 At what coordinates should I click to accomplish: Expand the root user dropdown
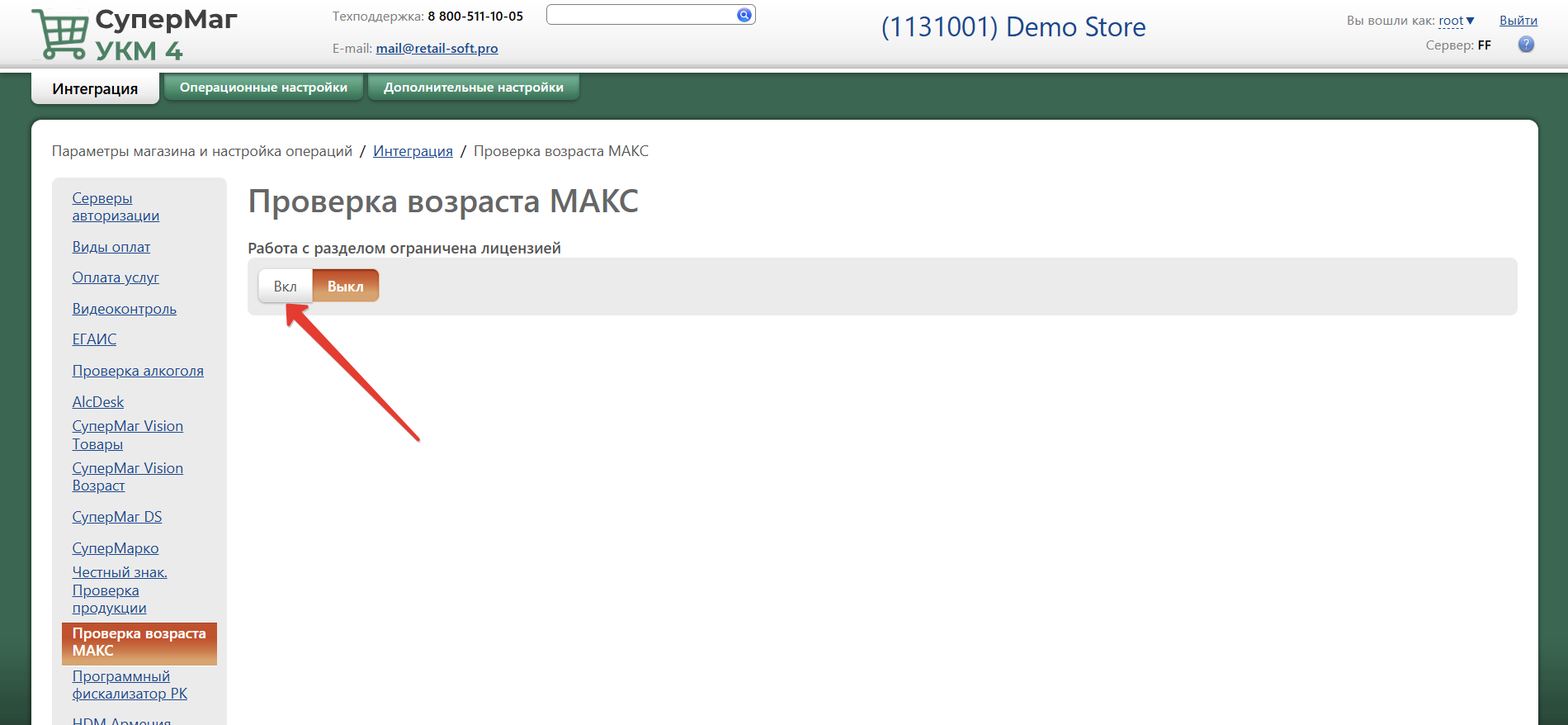click(1457, 21)
